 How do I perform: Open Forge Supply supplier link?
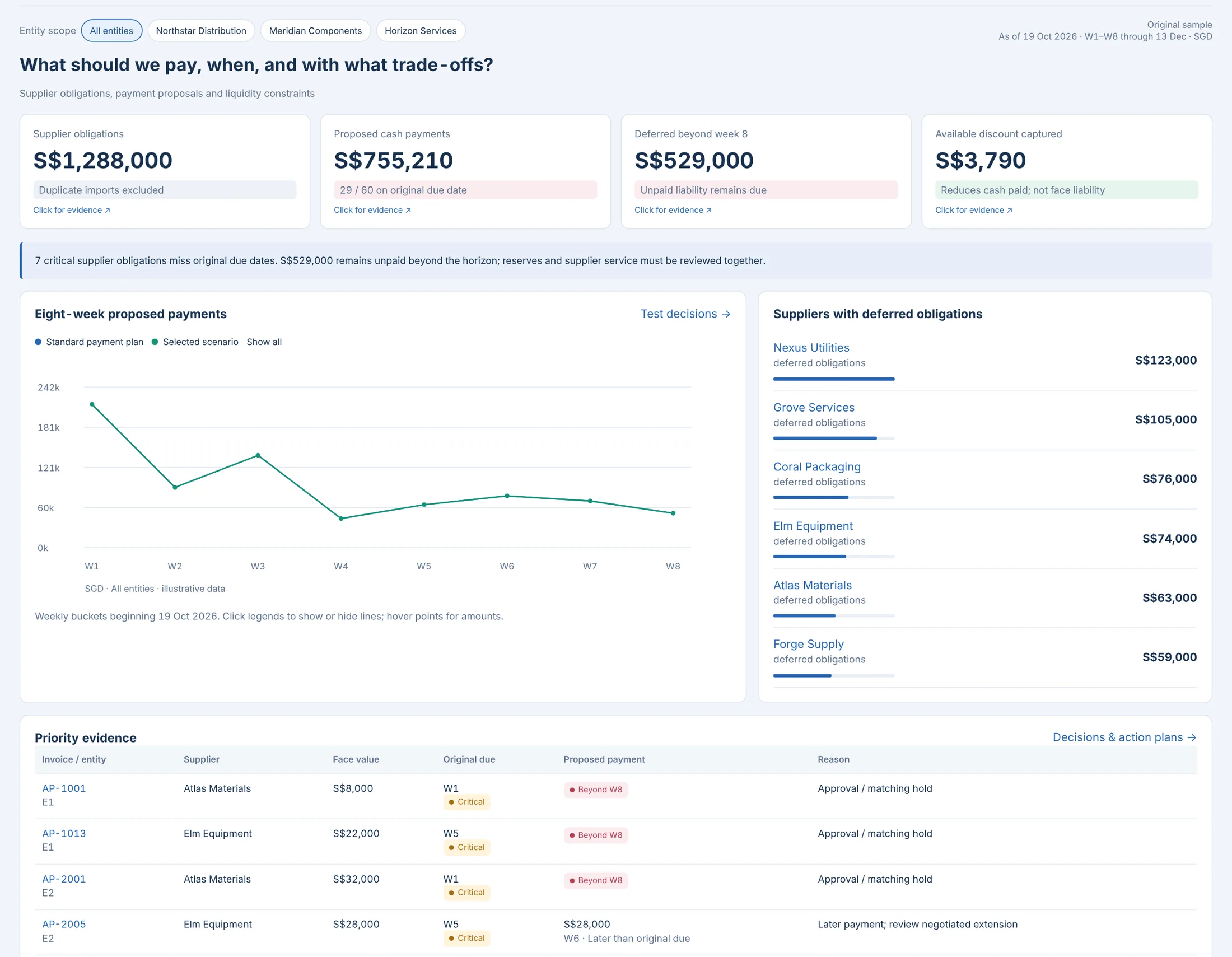808,644
